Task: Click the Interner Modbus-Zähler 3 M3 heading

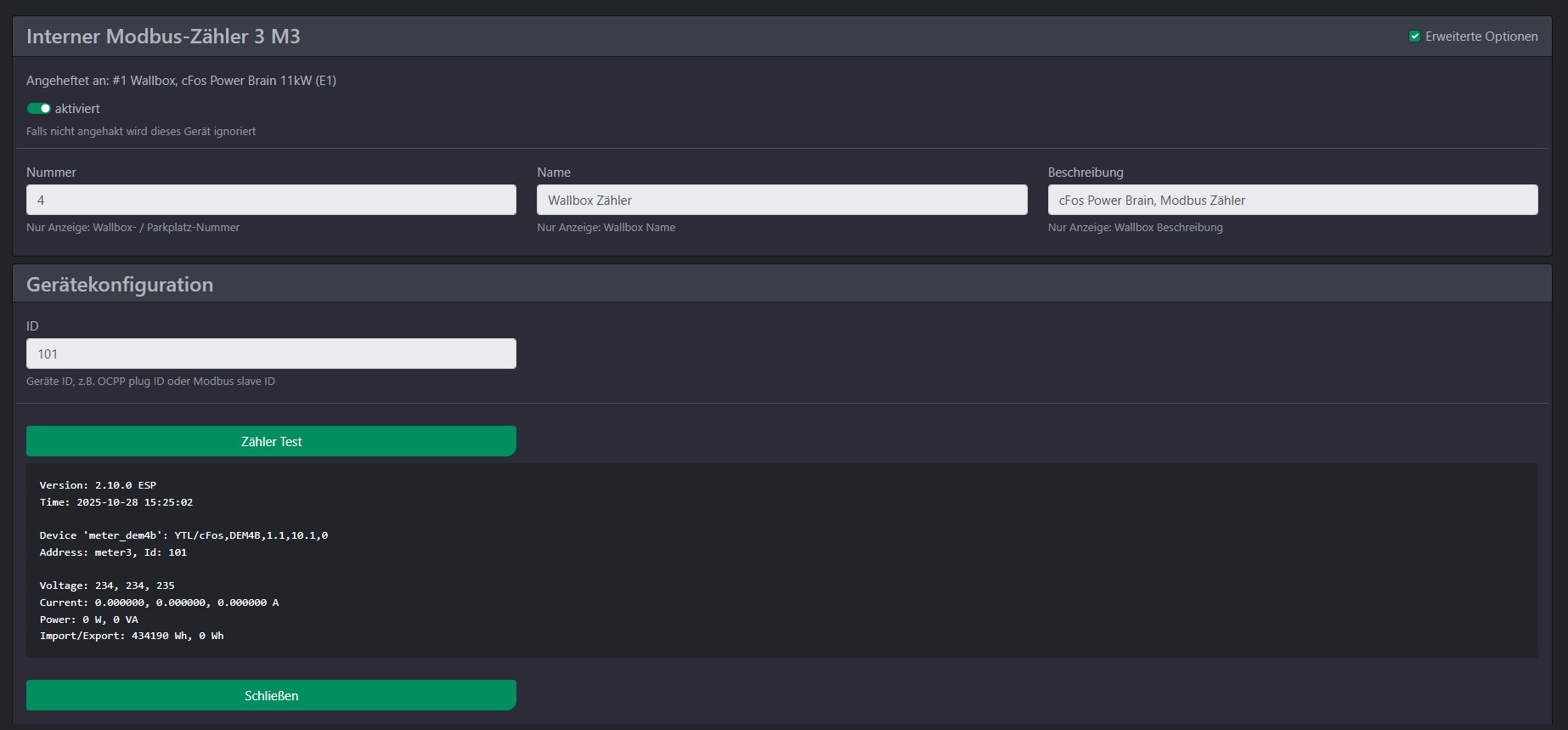Action: (163, 37)
